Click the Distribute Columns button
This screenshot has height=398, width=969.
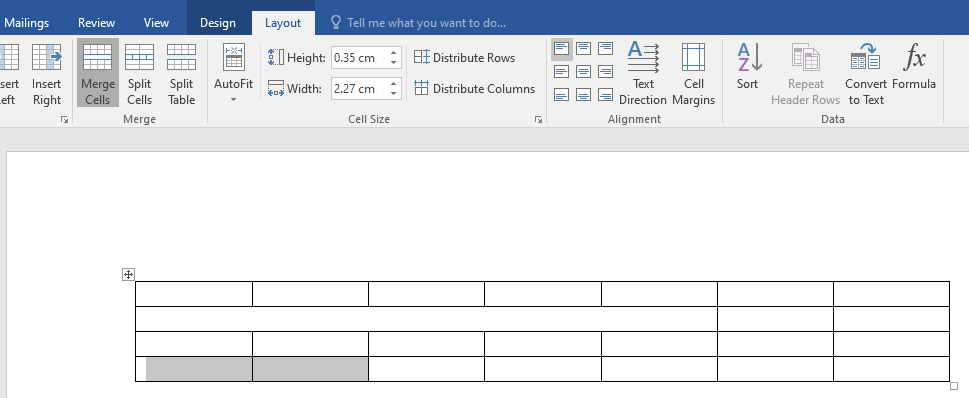point(475,88)
